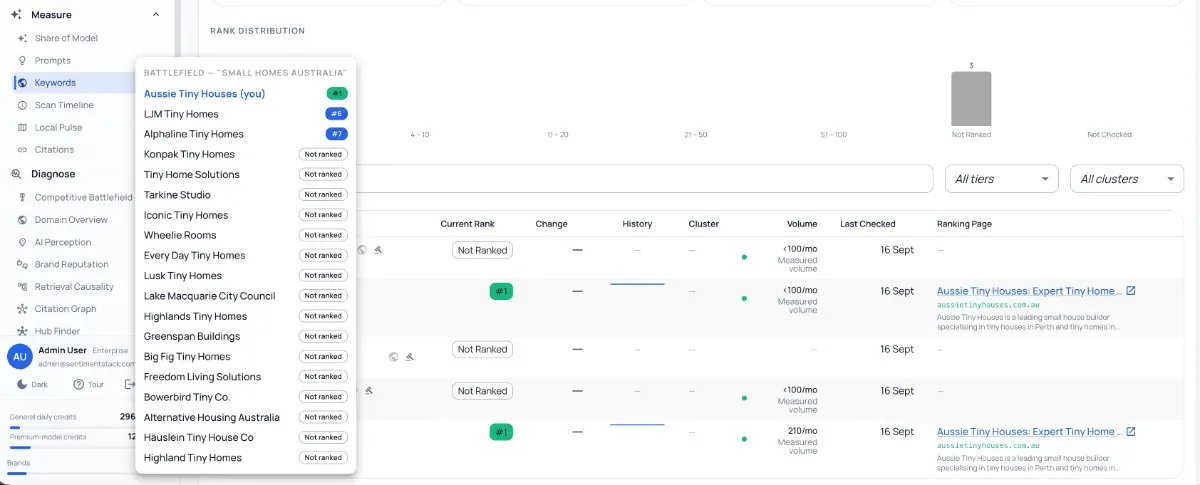Click the Keywords globe icon
The image size is (1200, 485).
click(22, 83)
